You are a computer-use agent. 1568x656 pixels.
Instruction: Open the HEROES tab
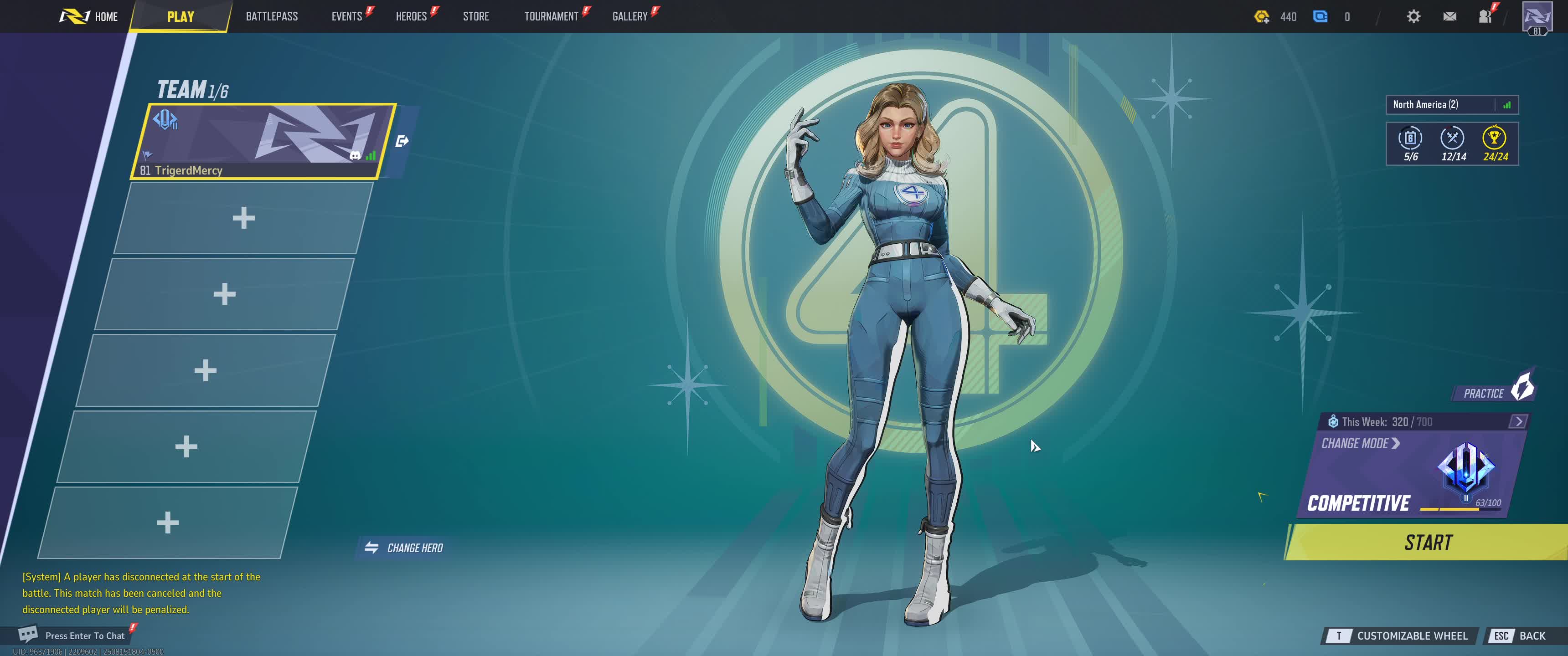[412, 16]
